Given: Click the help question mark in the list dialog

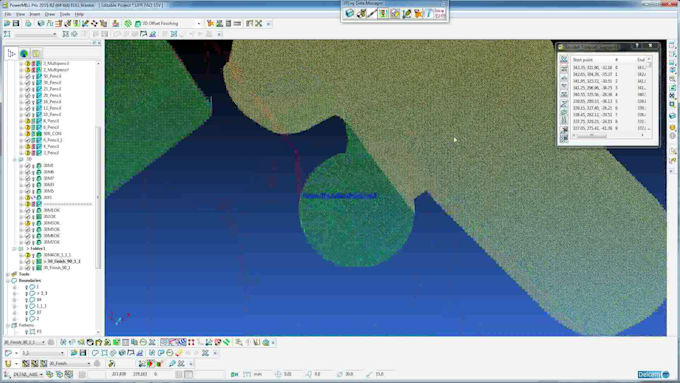Looking at the screenshot, I should pyautogui.click(x=637, y=46).
